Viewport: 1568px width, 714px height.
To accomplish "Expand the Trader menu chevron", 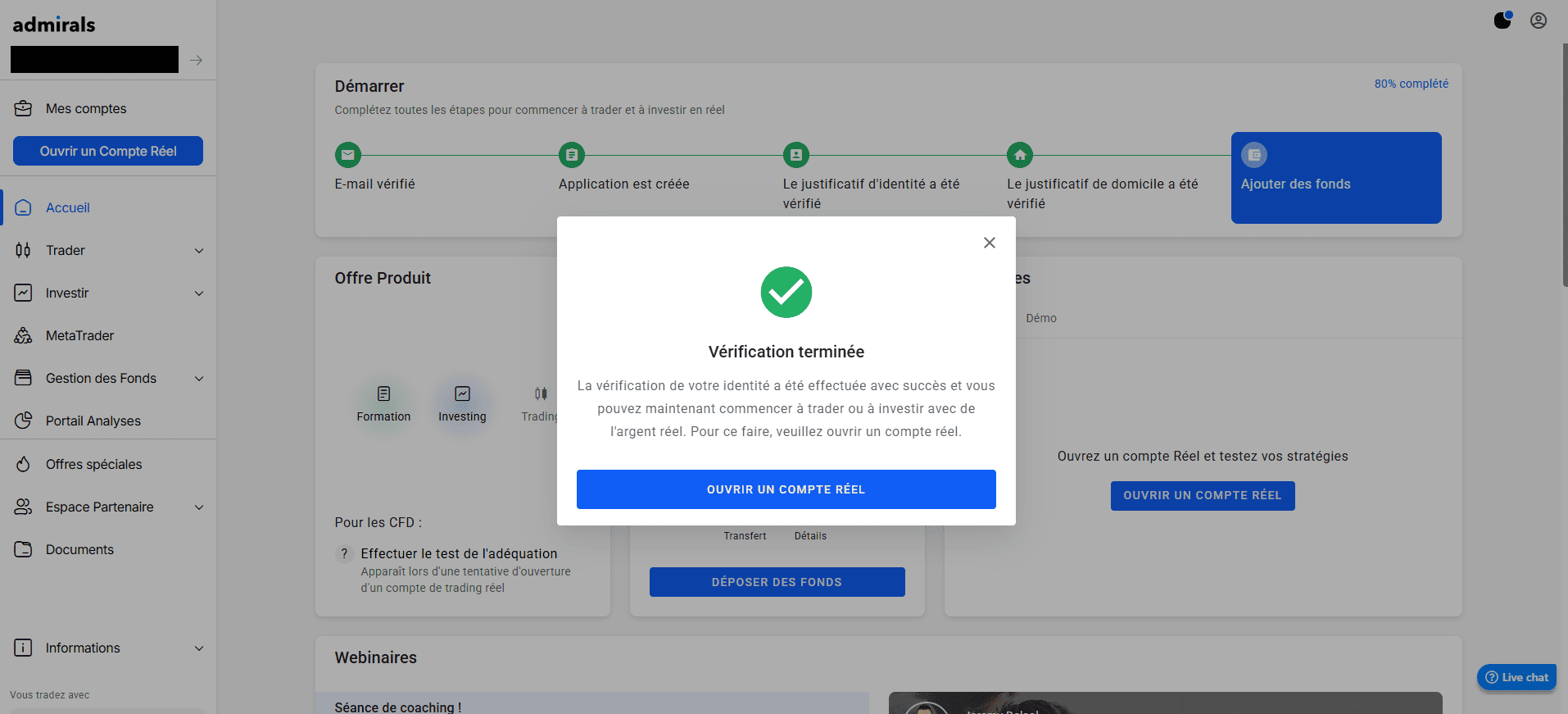I will click(199, 251).
